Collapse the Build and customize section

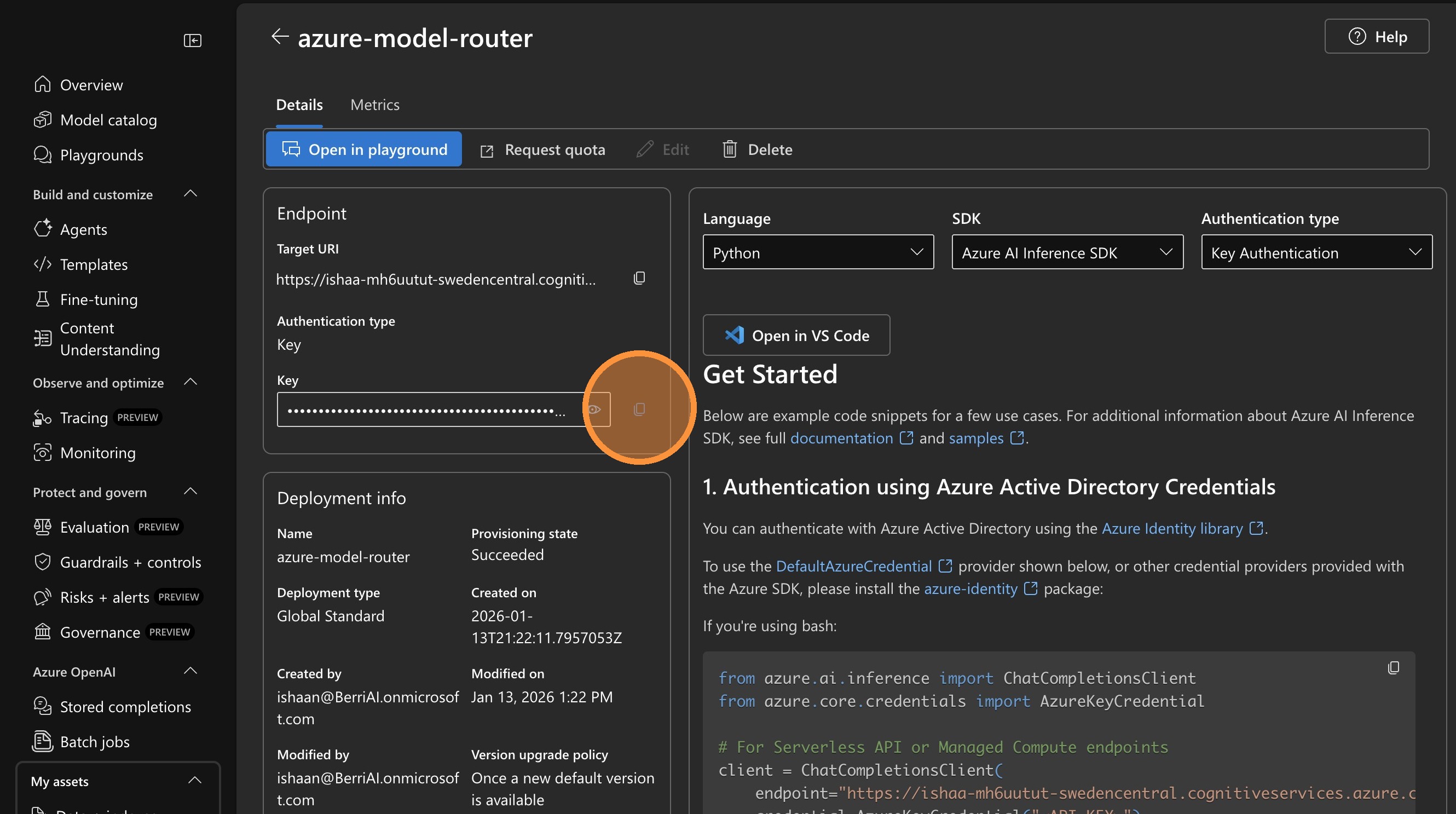pyautogui.click(x=191, y=194)
